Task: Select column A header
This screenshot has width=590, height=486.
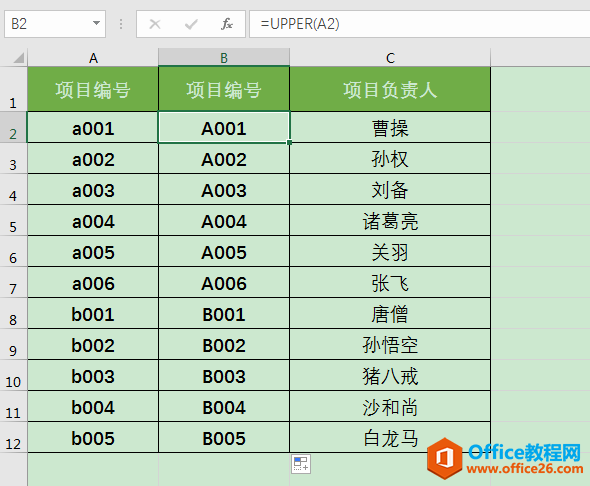Action: tap(93, 58)
